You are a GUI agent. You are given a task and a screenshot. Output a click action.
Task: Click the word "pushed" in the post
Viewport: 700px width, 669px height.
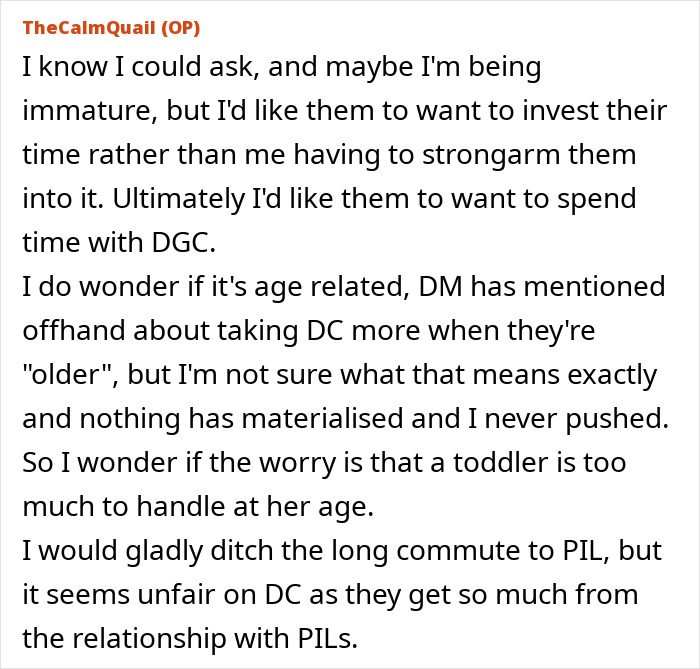tap(620, 419)
